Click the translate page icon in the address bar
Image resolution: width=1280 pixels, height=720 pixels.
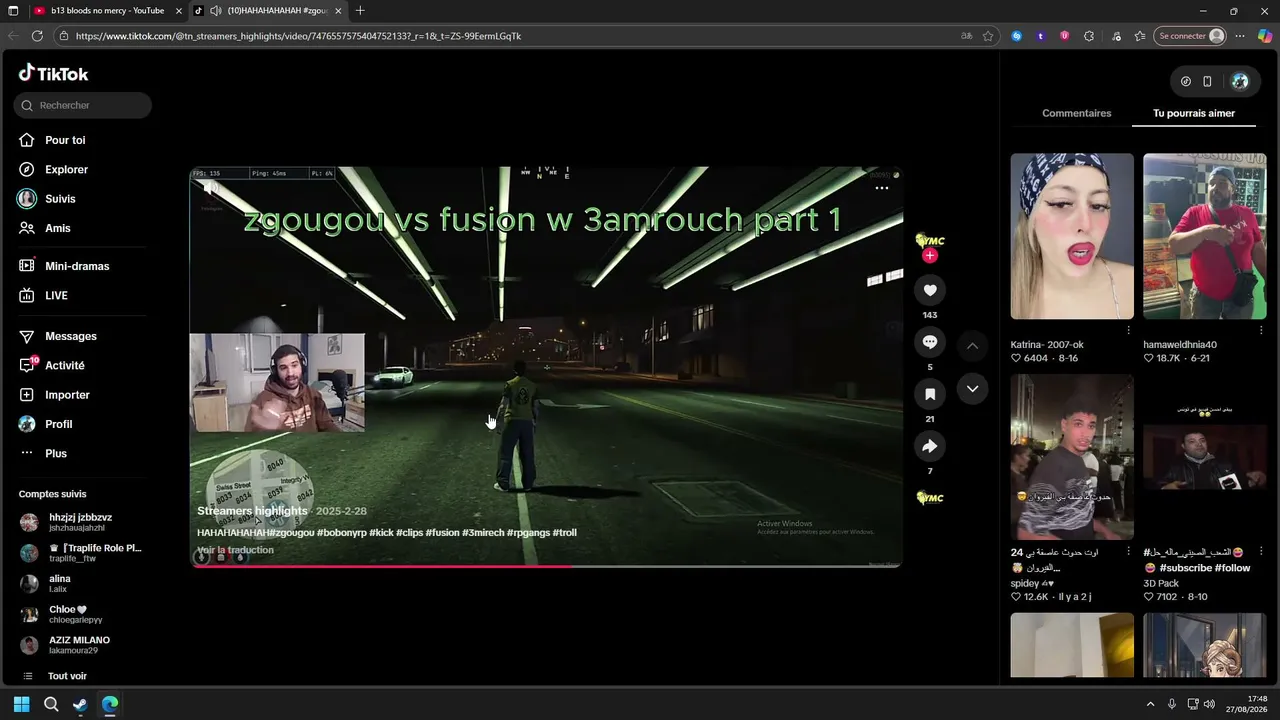(966, 36)
